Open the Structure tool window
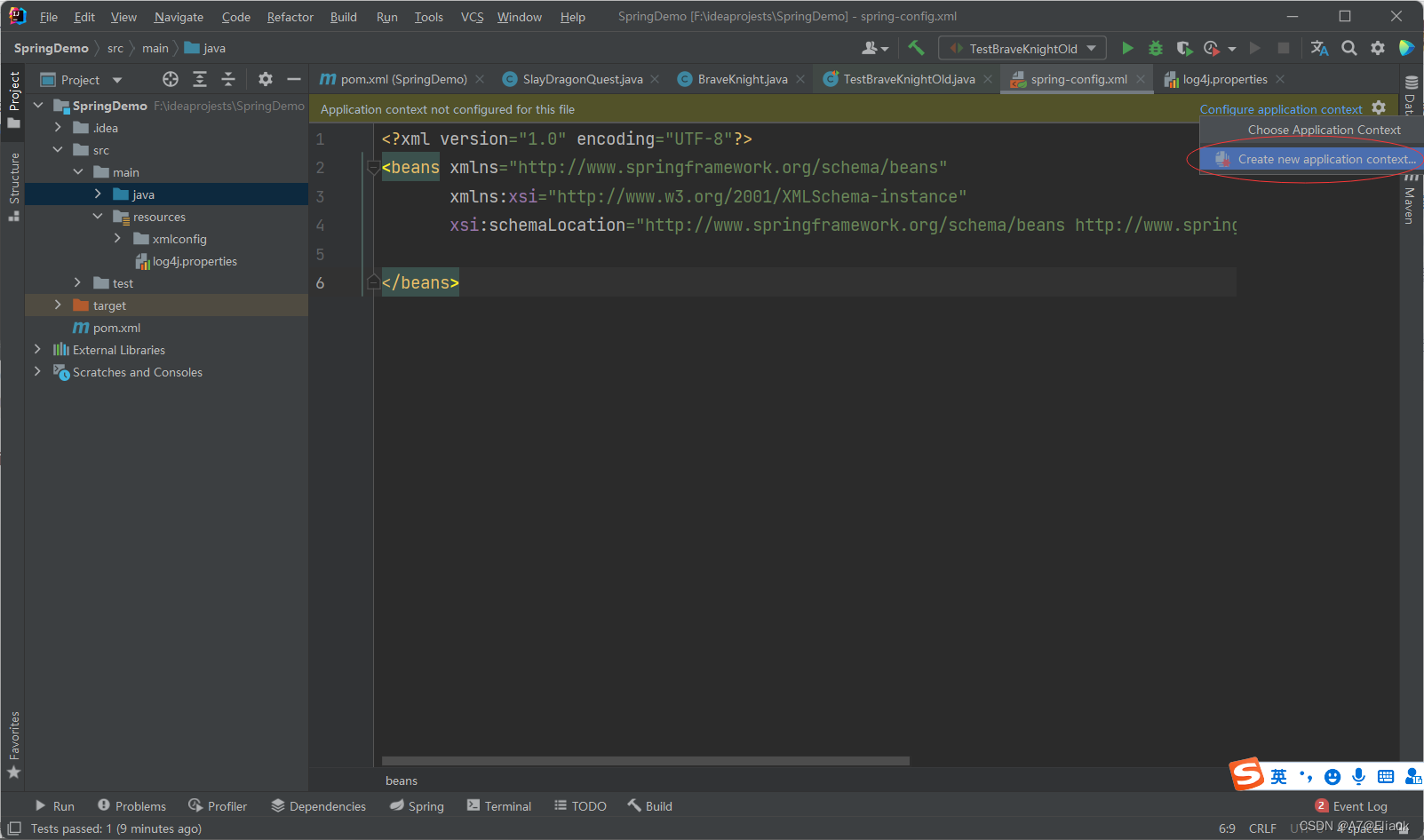Screen dimensions: 1424x840 tap(14, 186)
